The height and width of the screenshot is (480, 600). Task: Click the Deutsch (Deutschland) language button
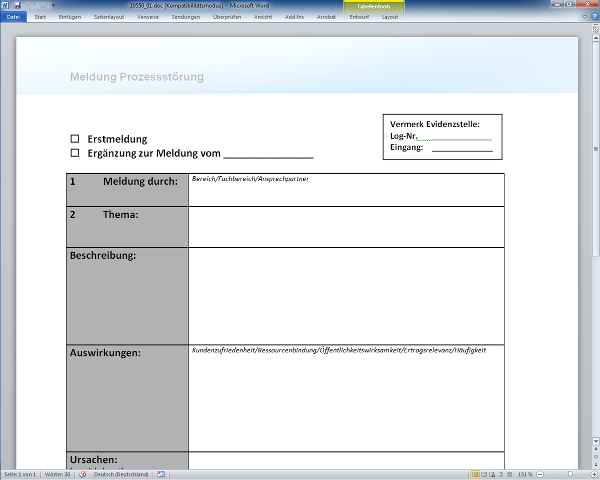(120, 474)
